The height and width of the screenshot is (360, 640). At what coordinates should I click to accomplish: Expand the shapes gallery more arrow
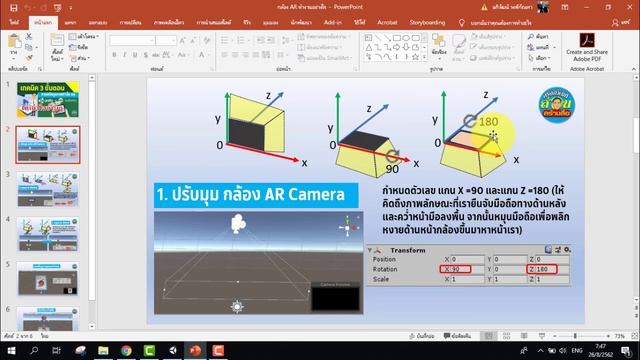424,58
